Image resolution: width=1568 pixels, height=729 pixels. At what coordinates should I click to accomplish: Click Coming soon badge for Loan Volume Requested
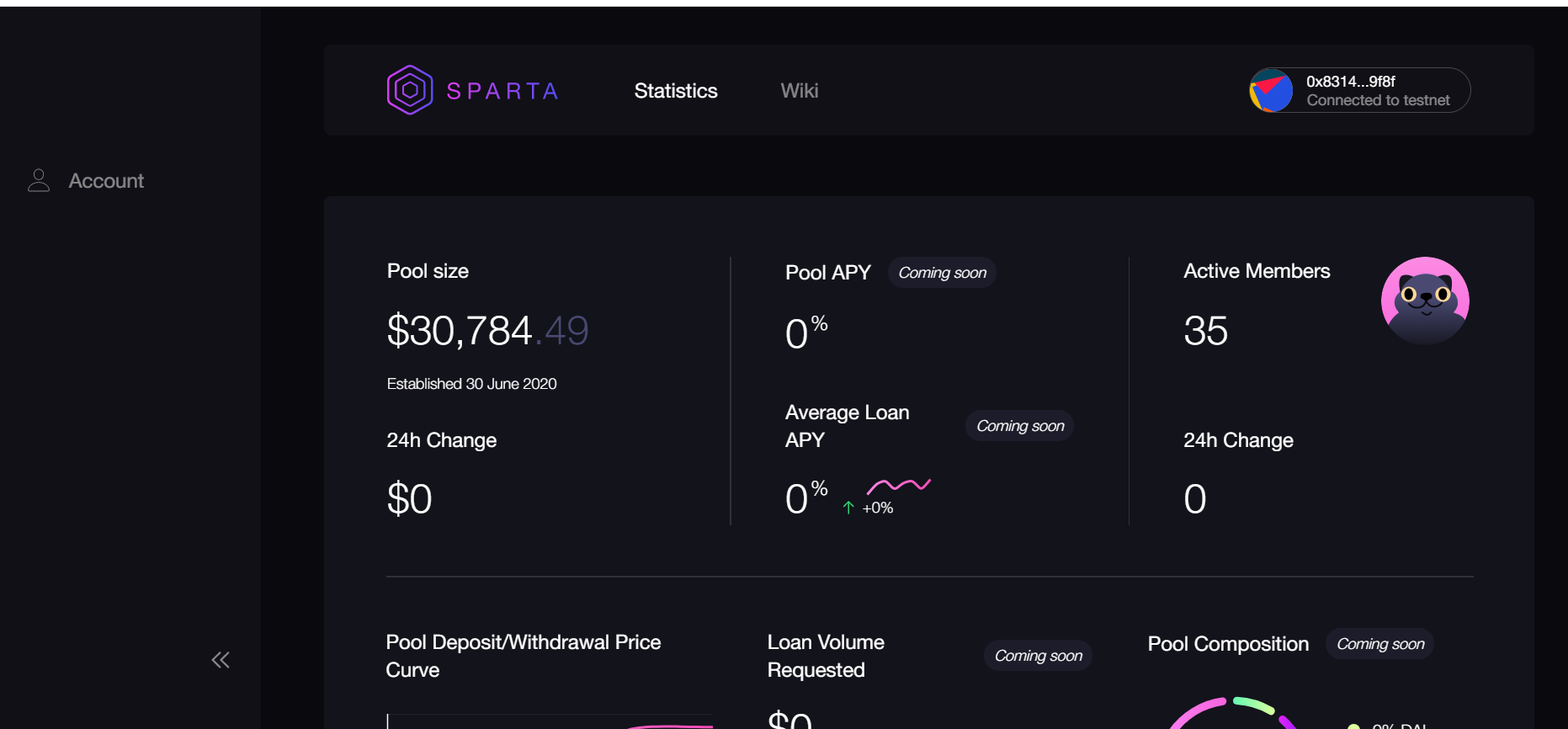[1039, 656]
